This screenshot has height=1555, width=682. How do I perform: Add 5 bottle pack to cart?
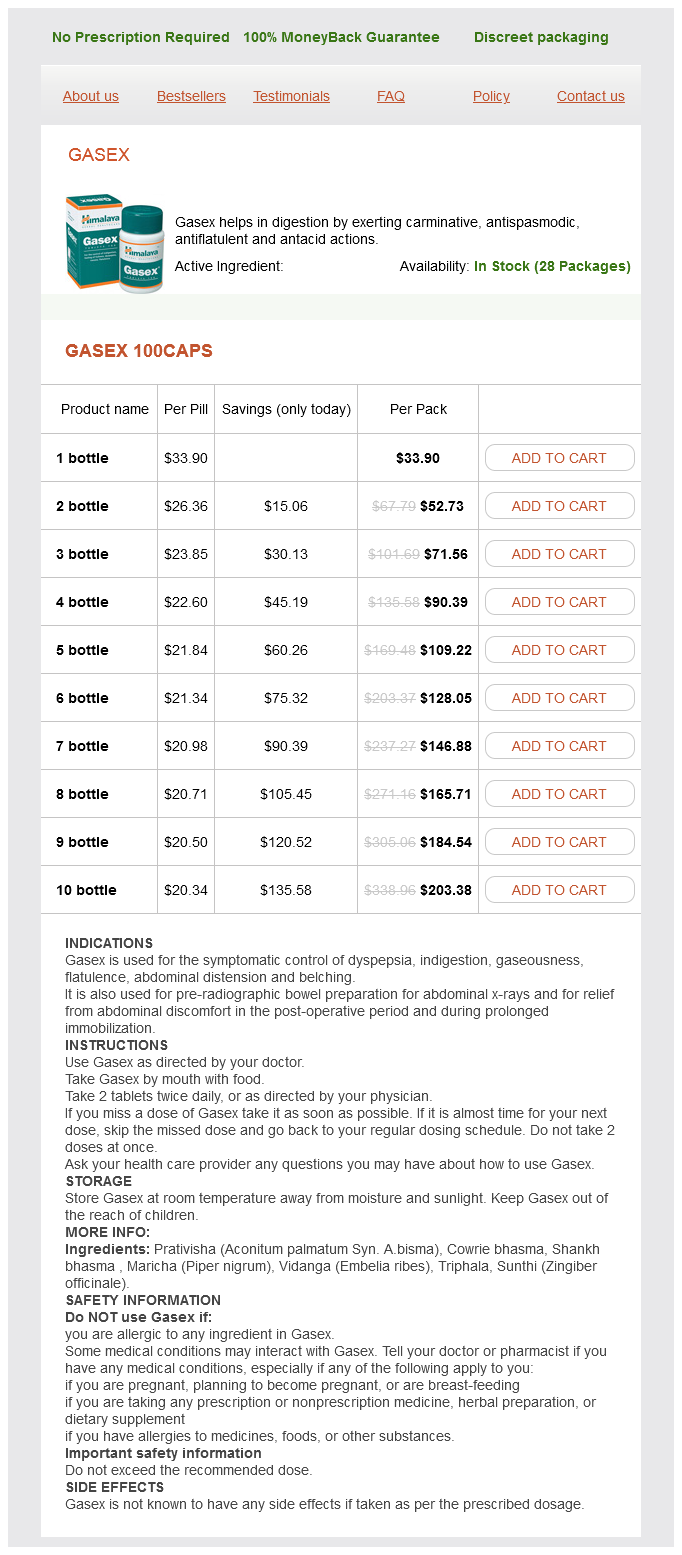(559, 650)
